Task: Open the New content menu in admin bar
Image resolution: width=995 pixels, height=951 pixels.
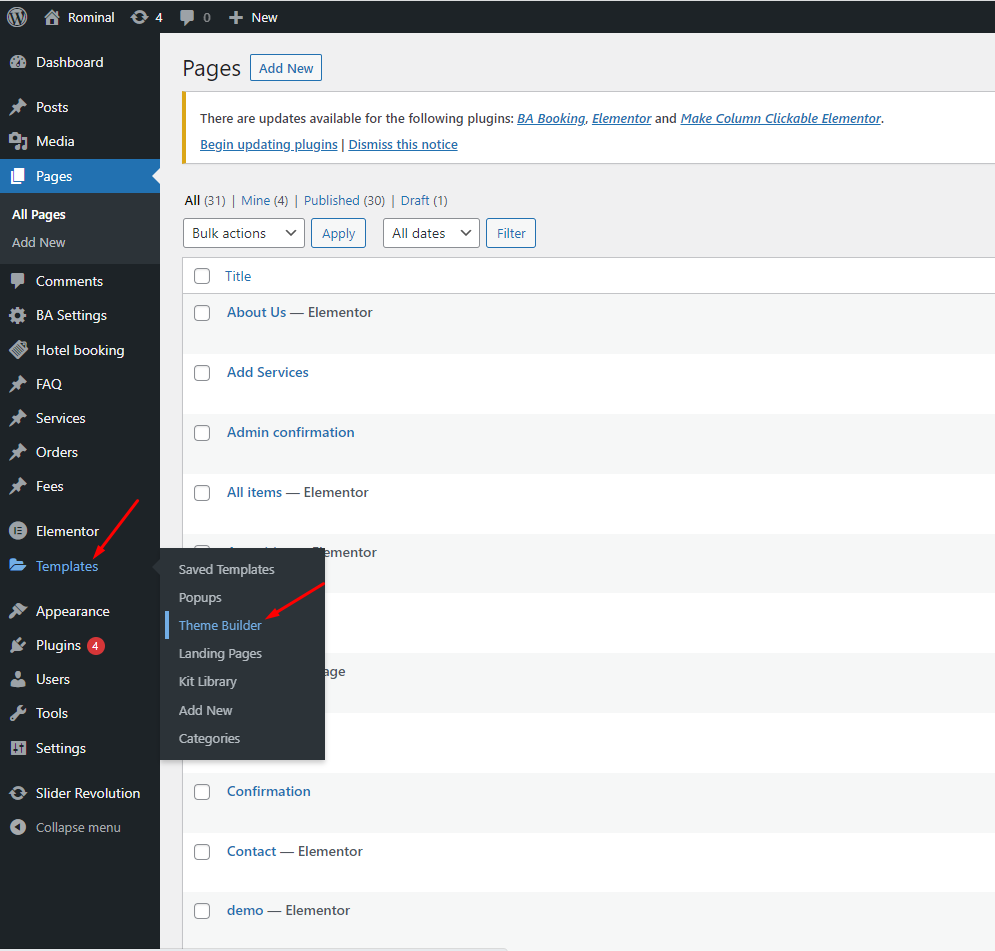Action: [254, 17]
